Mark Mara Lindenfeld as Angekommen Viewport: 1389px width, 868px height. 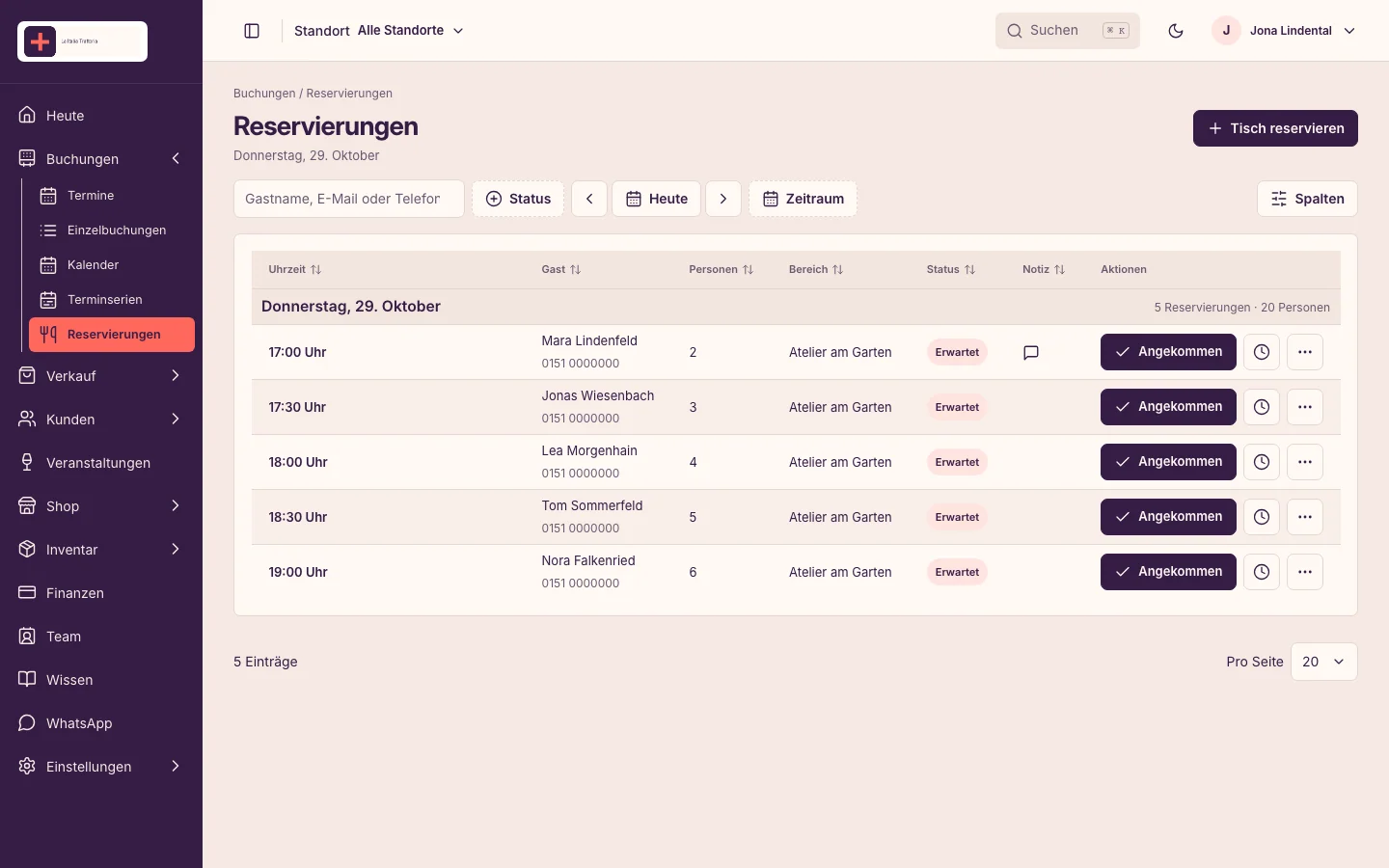[x=1168, y=352]
